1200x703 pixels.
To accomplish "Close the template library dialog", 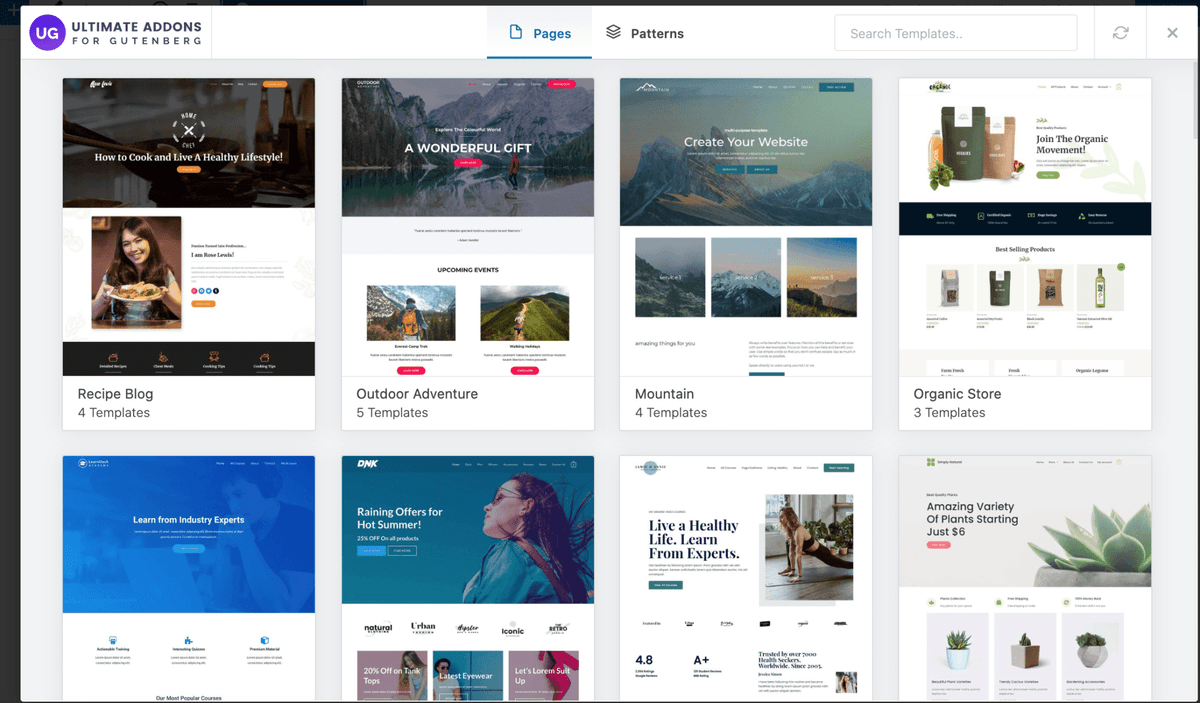I will tap(1172, 33).
